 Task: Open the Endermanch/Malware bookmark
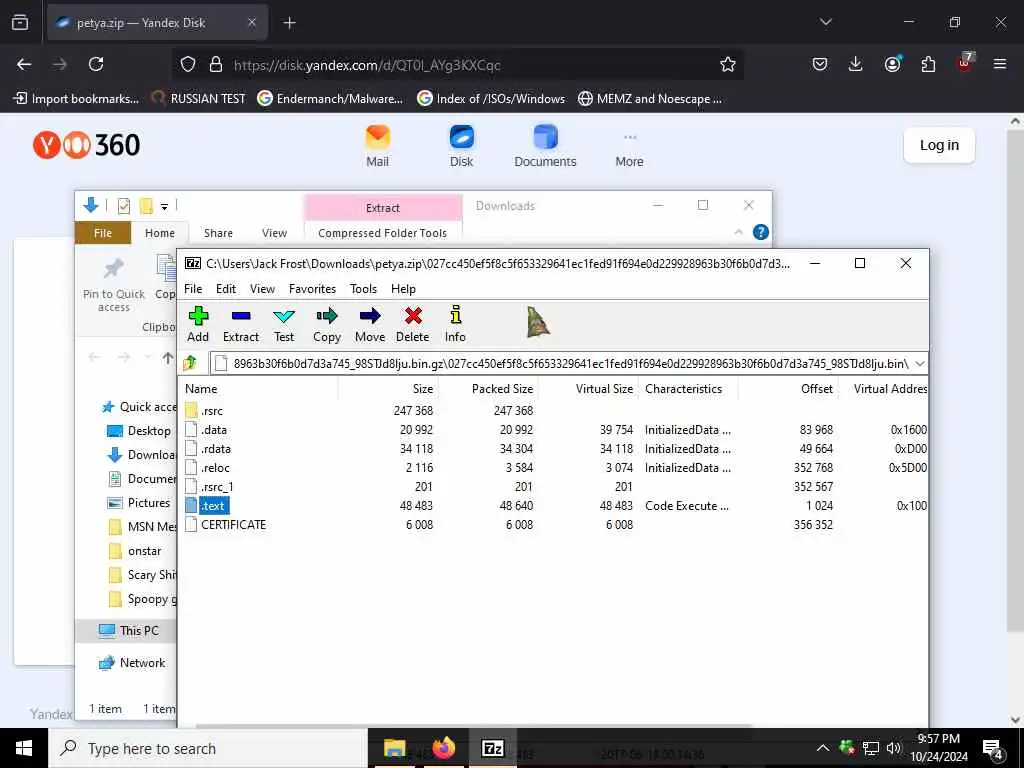click(x=330, y=99)
